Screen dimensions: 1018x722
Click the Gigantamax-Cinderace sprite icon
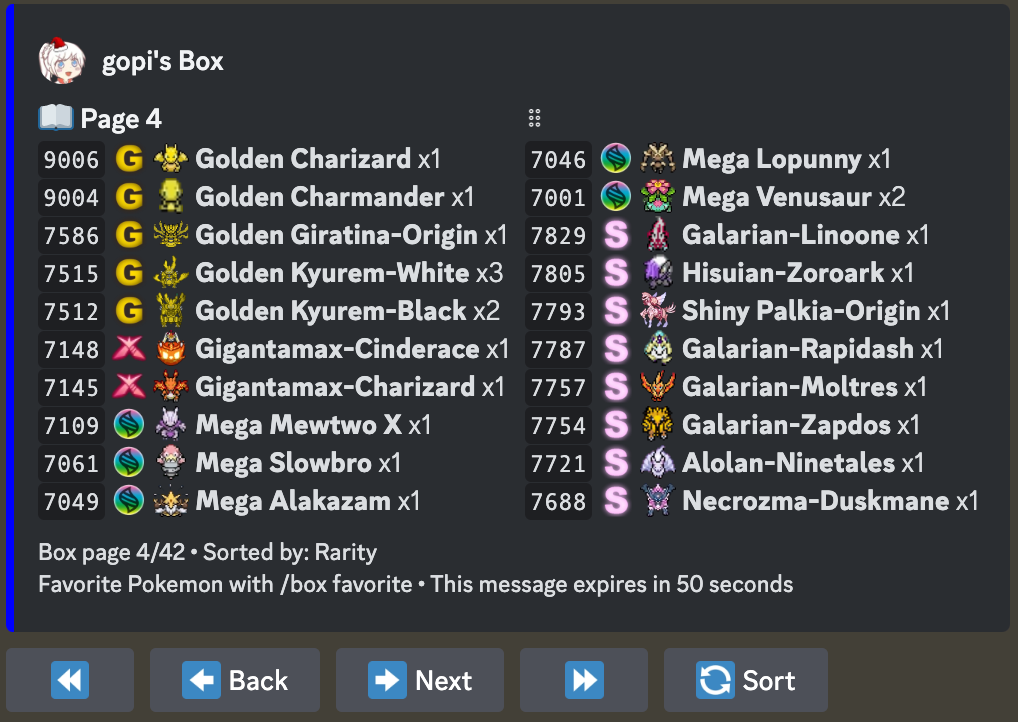171,349
